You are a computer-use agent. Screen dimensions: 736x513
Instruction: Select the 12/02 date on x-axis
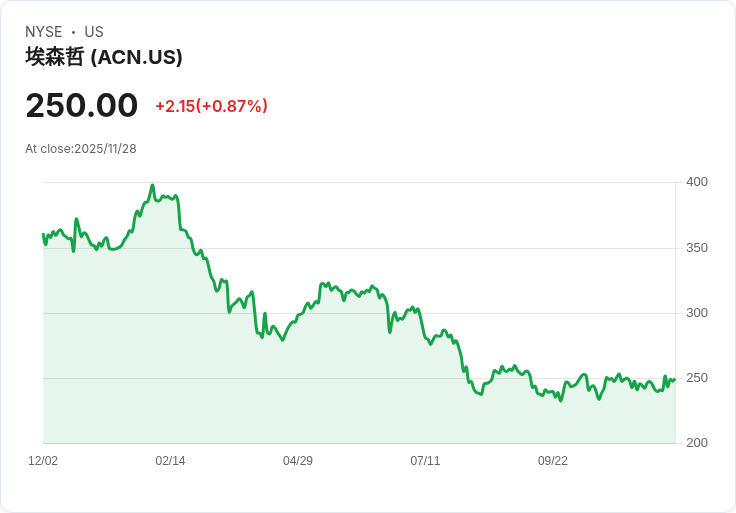coord(43,460)
